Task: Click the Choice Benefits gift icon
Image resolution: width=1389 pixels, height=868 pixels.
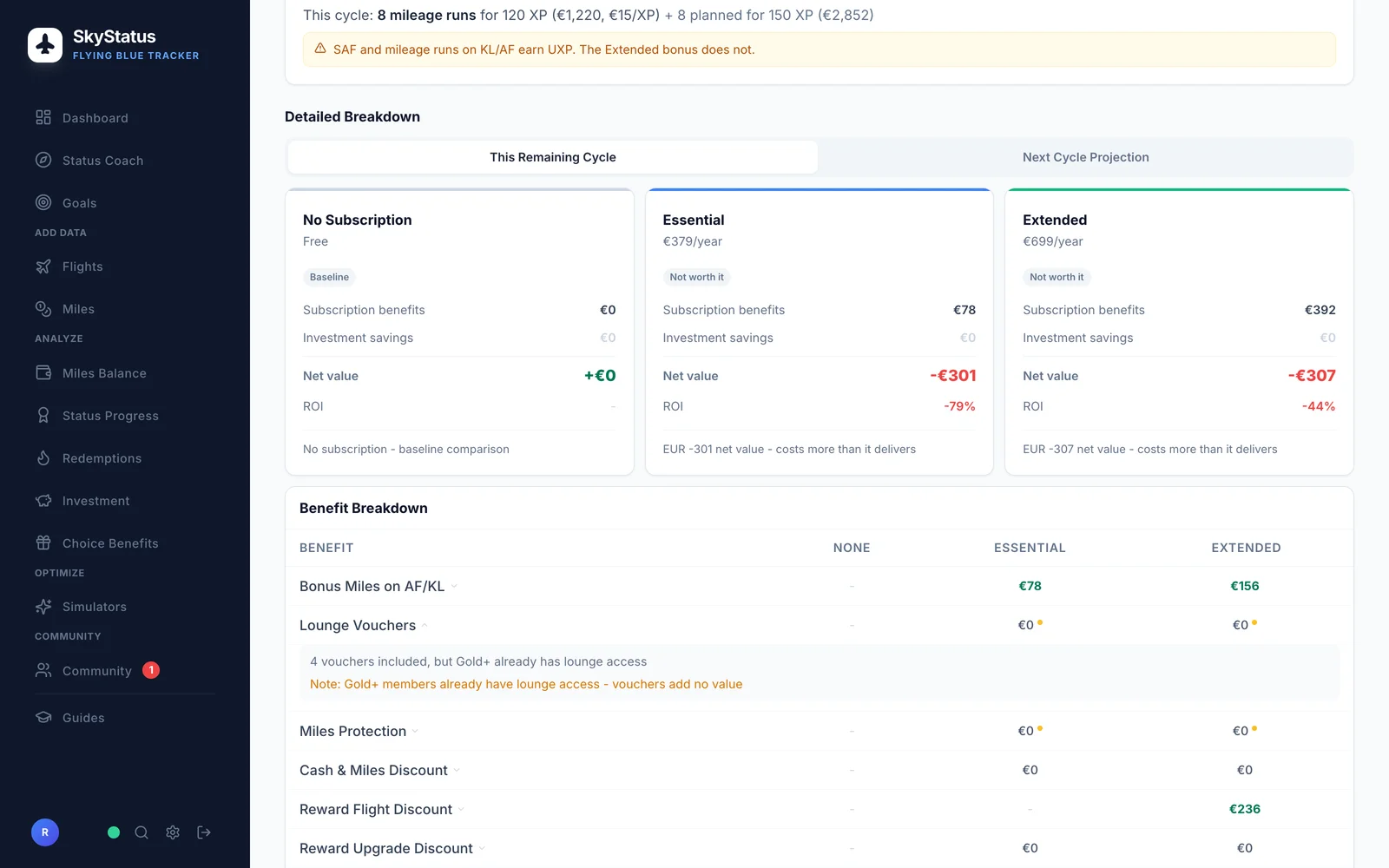Action: click(x=43, y=543)
